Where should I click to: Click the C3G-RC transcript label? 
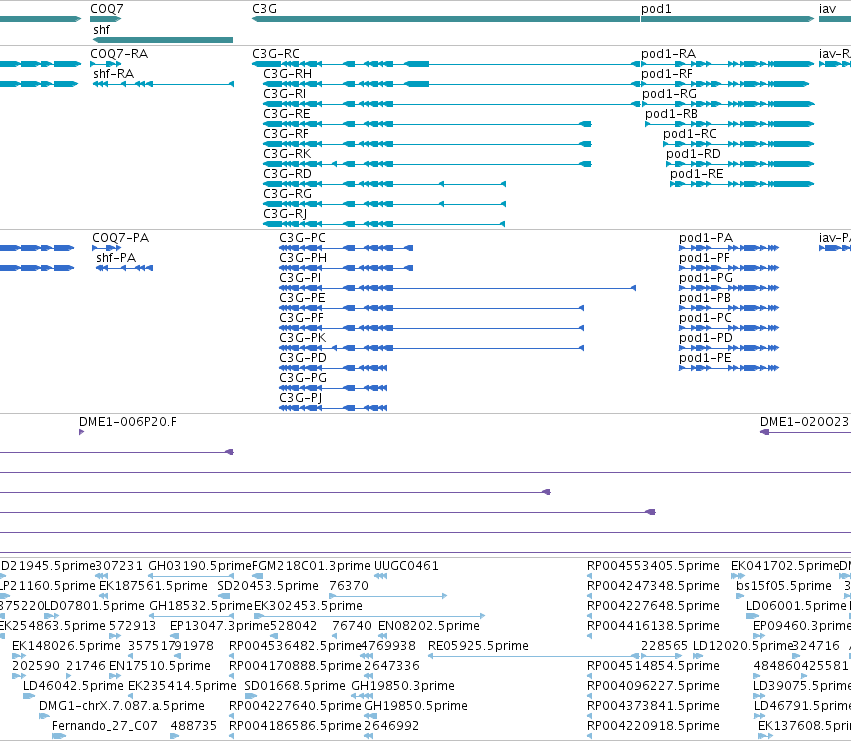point(276,54)
